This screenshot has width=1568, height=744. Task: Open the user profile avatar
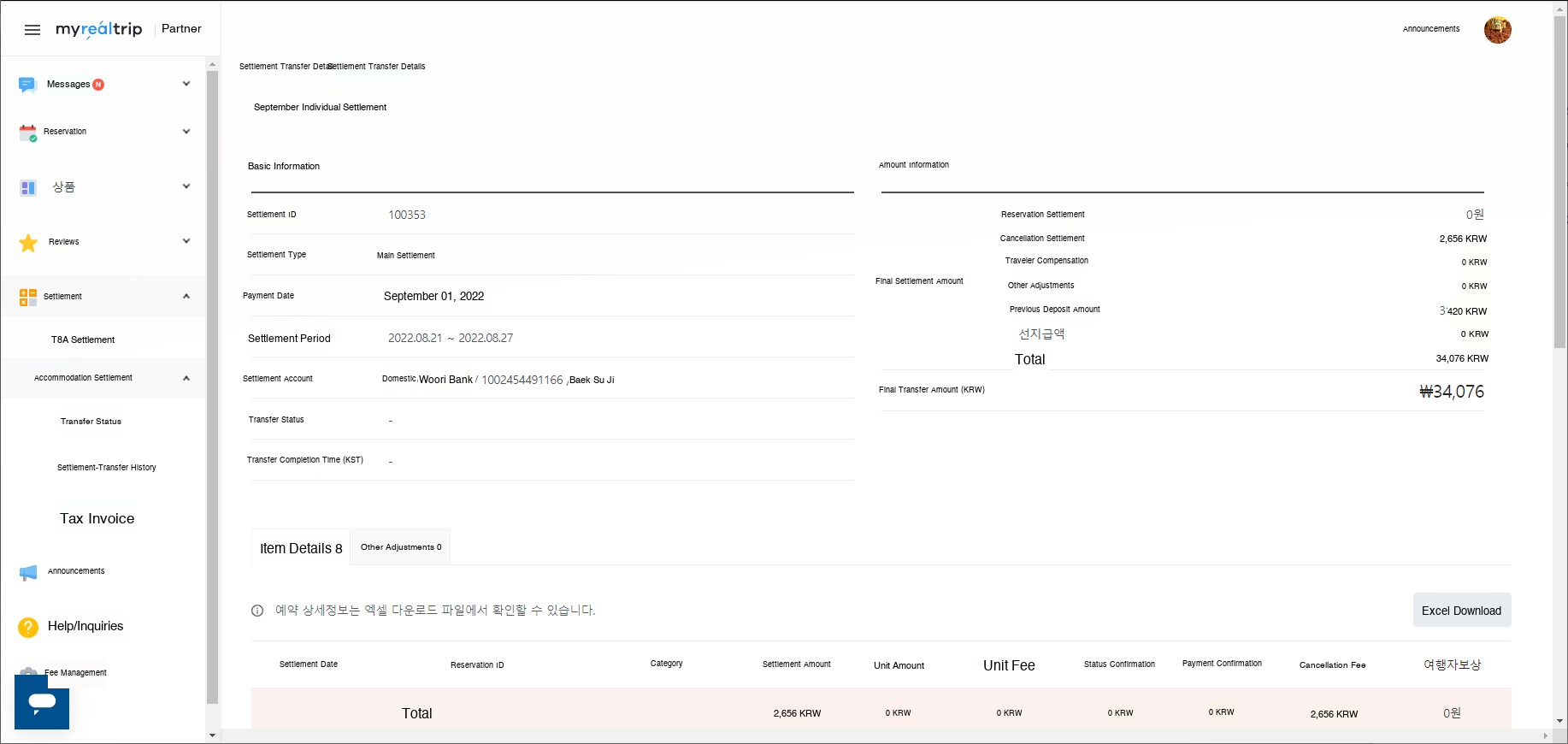[1497, 30]
